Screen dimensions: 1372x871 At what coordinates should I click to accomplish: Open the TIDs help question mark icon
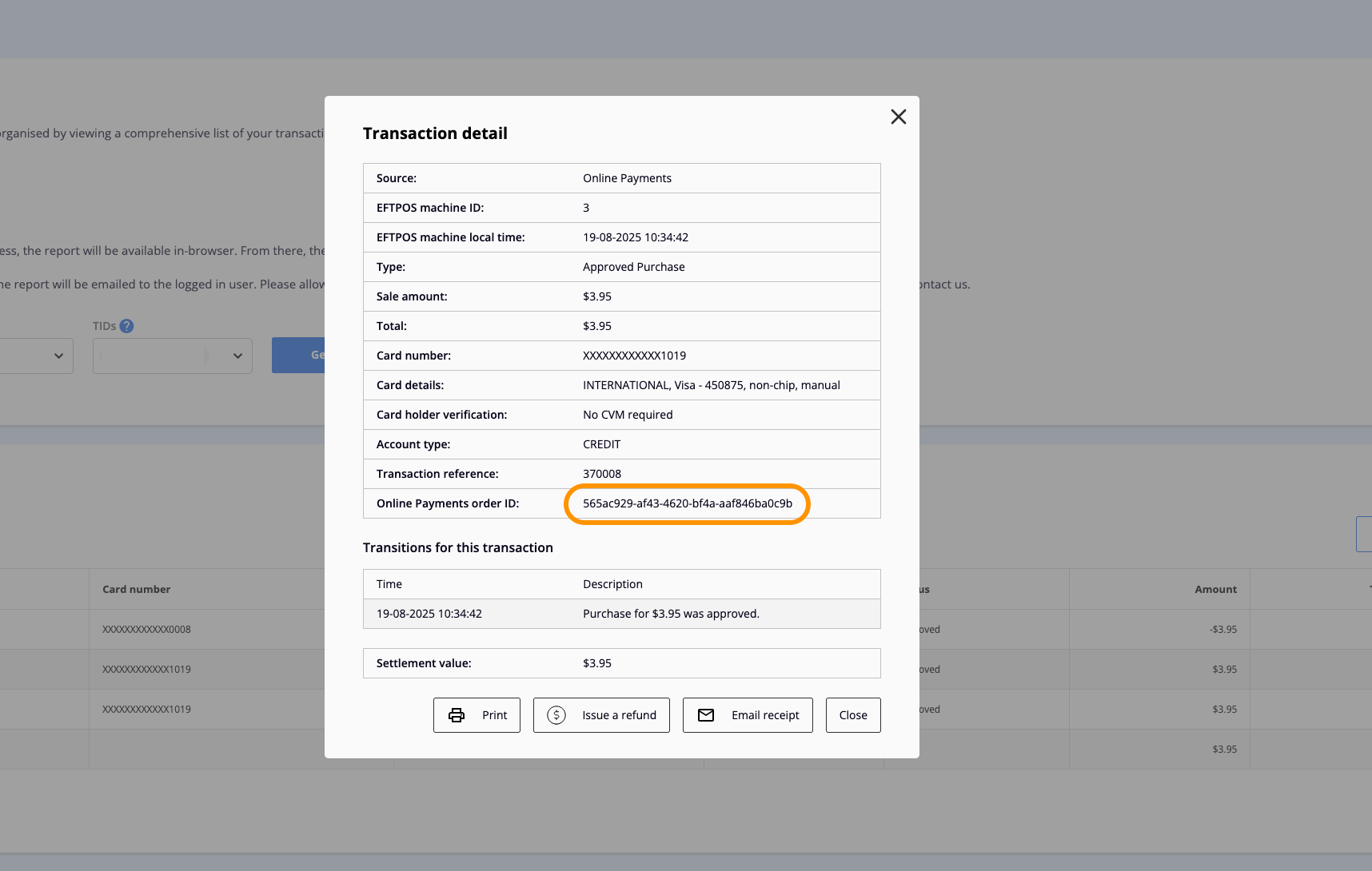point(127,326)
